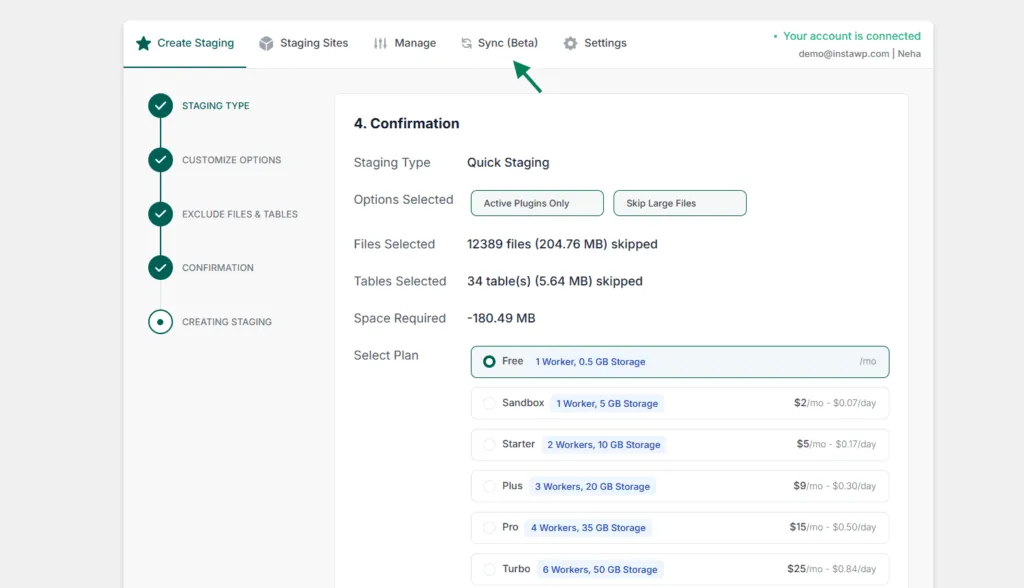Click the sync arrows icon
Image resolution: width=1024 pixels, height=588 pixels.
point(466,43)
